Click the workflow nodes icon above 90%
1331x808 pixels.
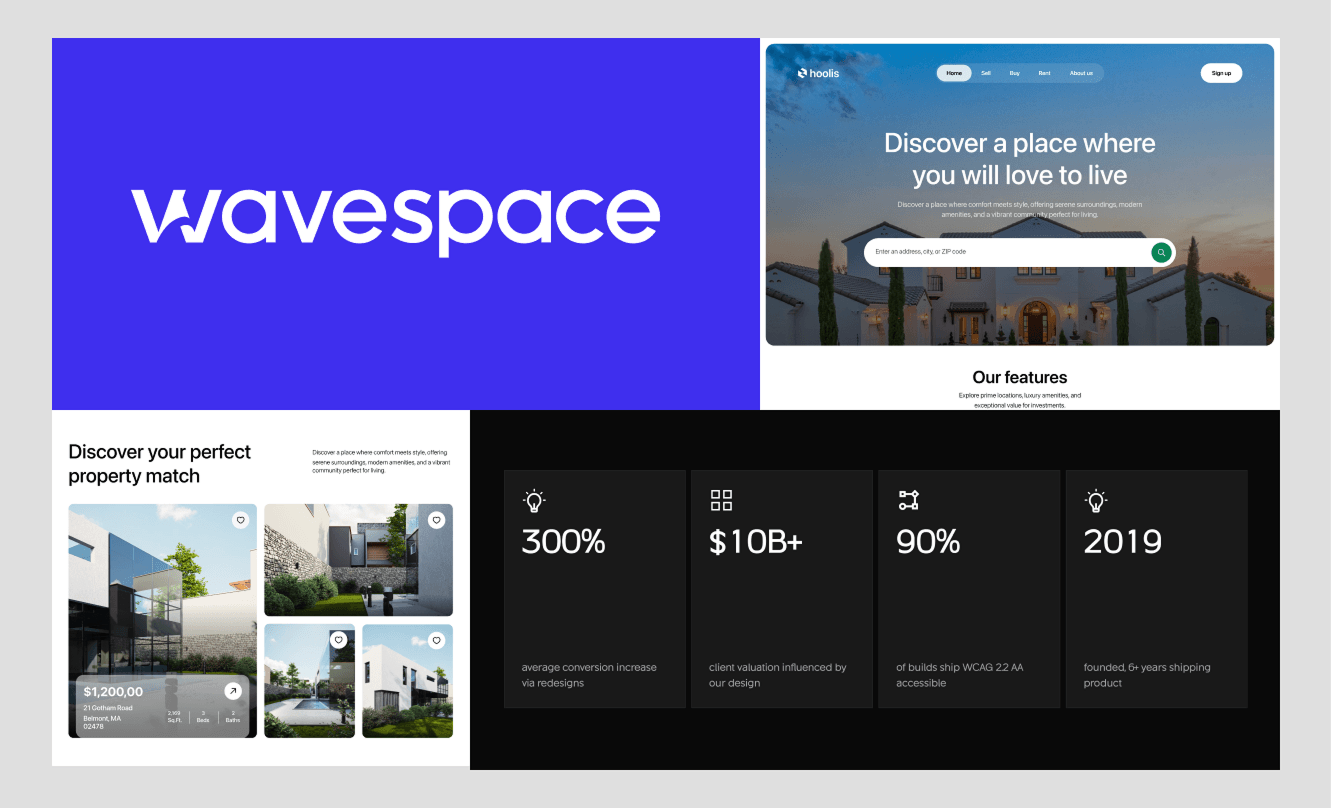(x=908, y=501)
